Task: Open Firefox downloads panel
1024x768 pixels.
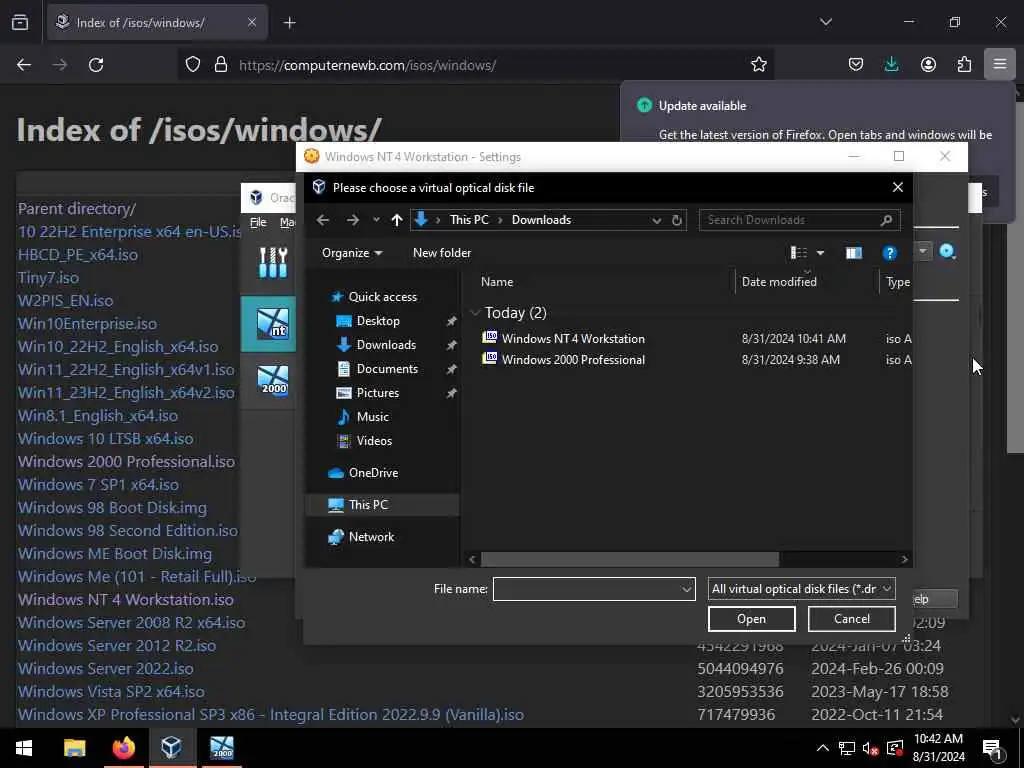Action: click(x=891, y=65)
